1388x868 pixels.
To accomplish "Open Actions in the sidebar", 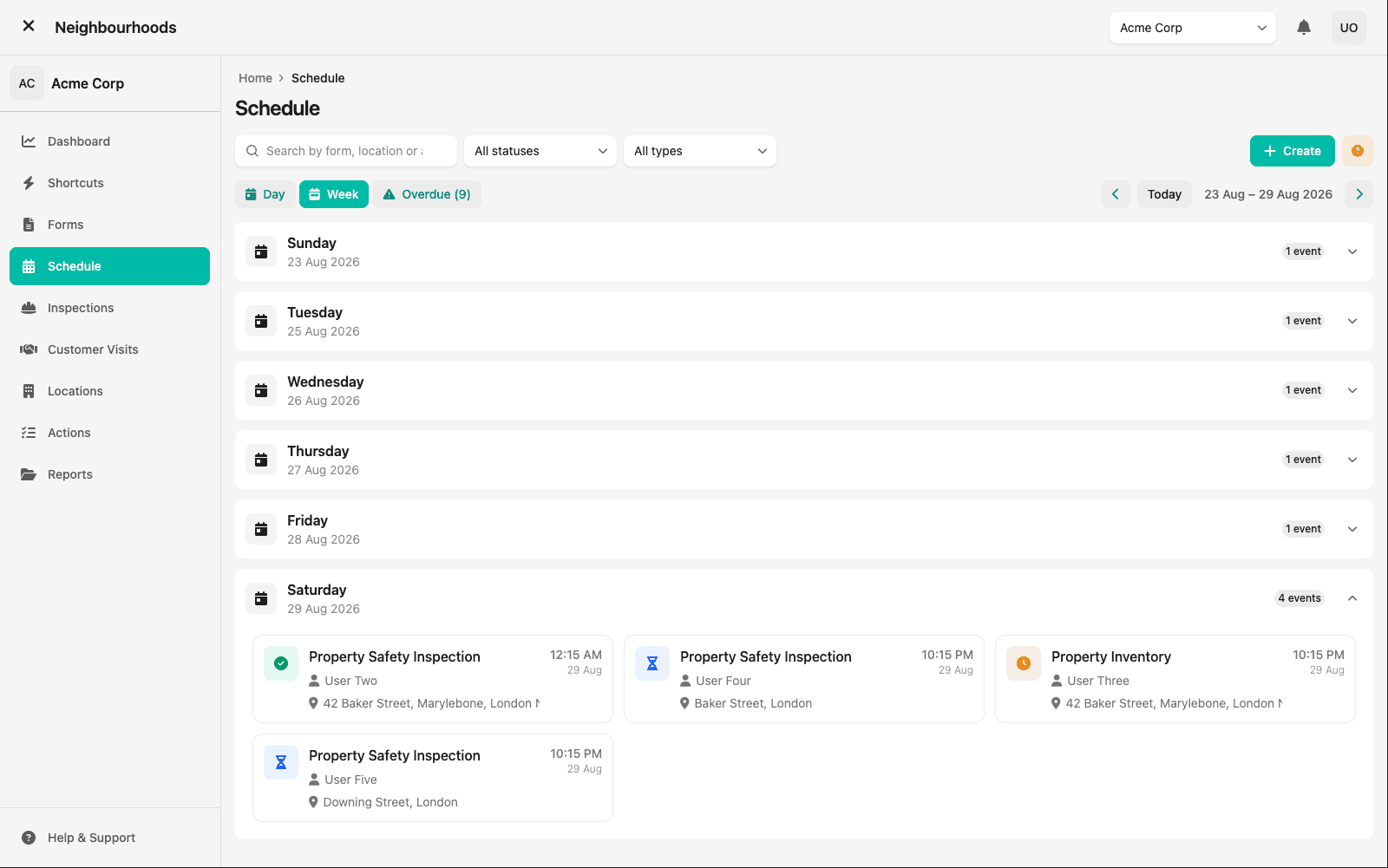I will tap(109, 433).
